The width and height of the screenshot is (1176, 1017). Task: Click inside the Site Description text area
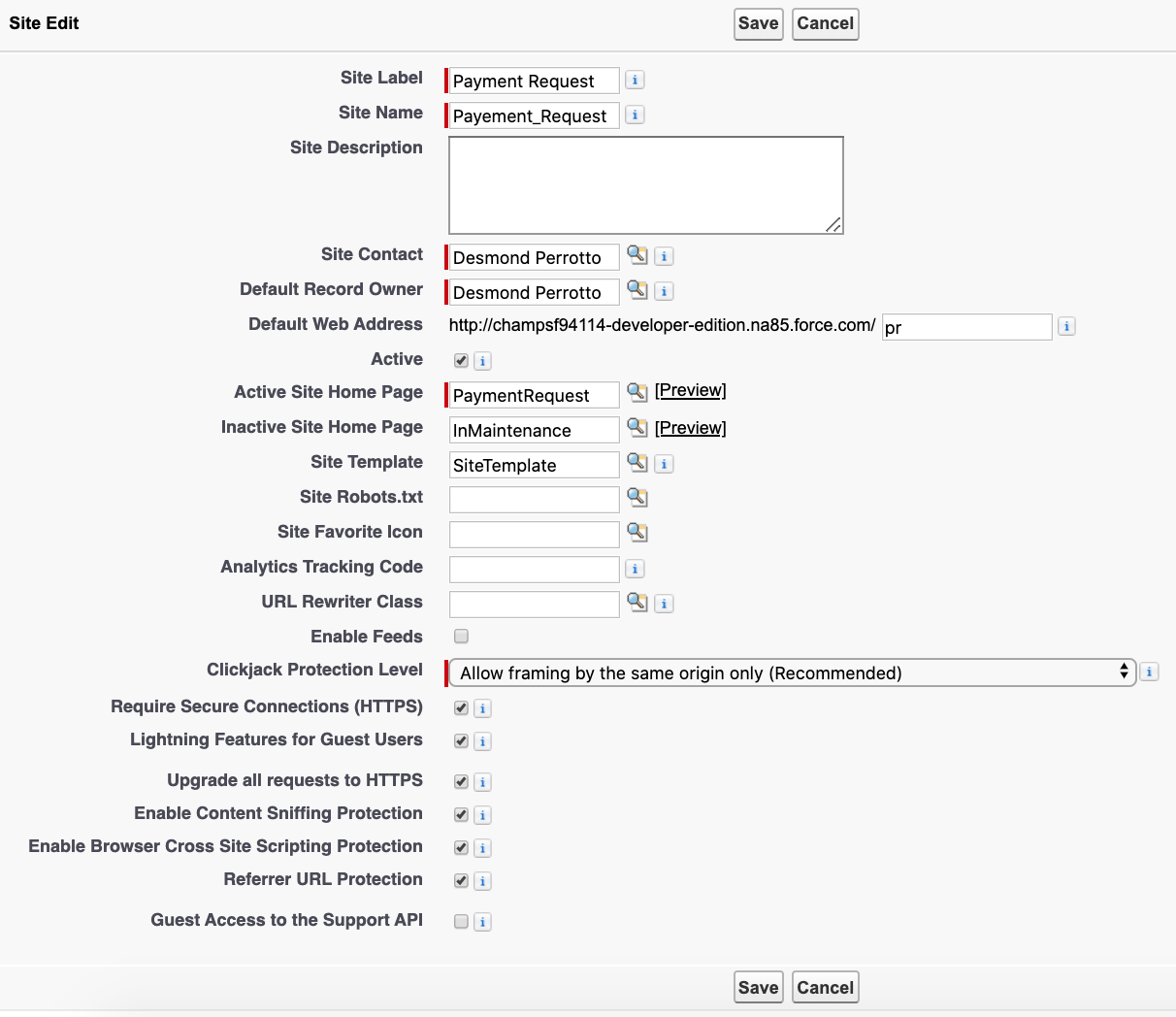pyautogui.click(x=644, y=184)
